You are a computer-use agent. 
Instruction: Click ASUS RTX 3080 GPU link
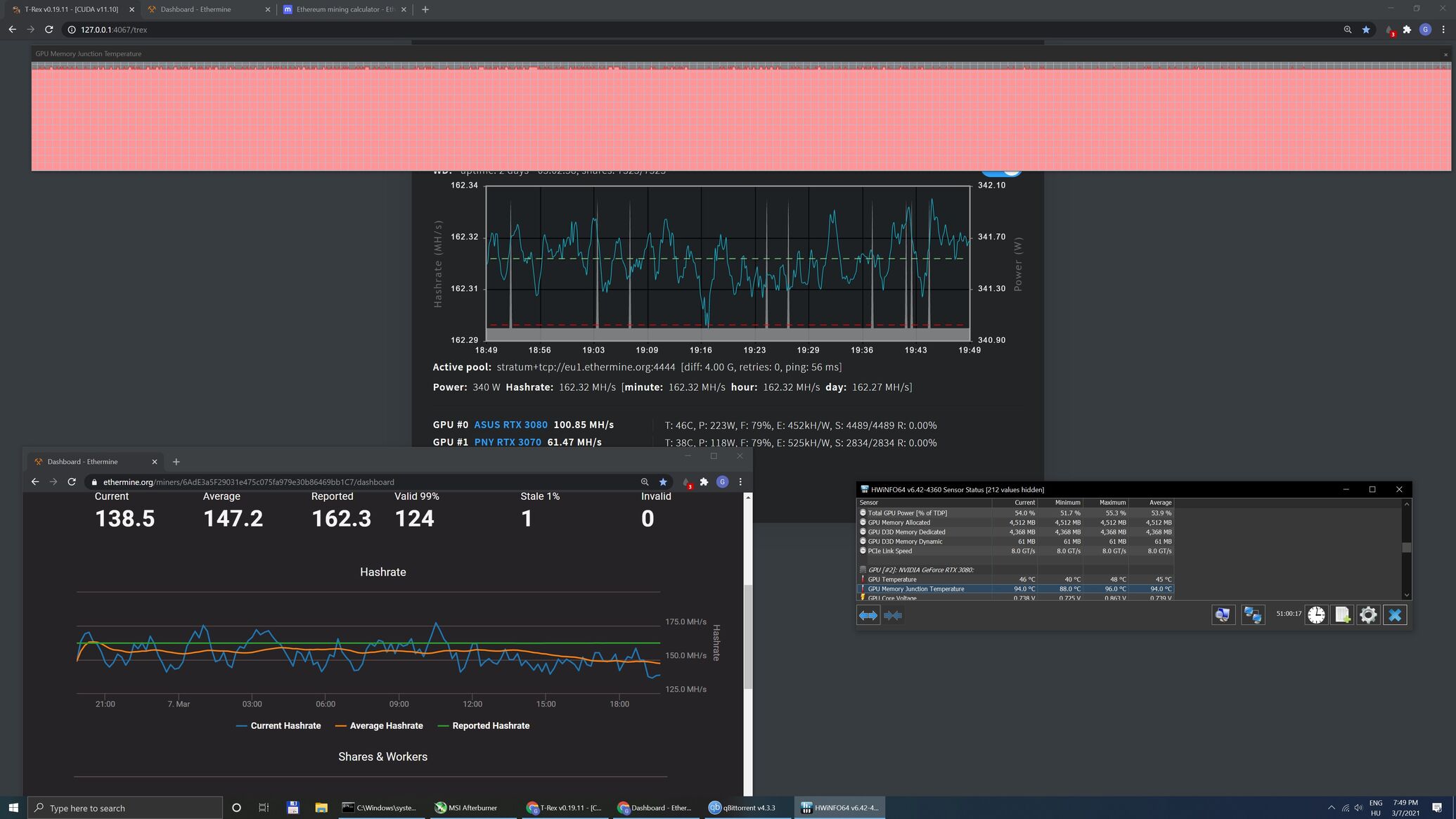[510, 425]
